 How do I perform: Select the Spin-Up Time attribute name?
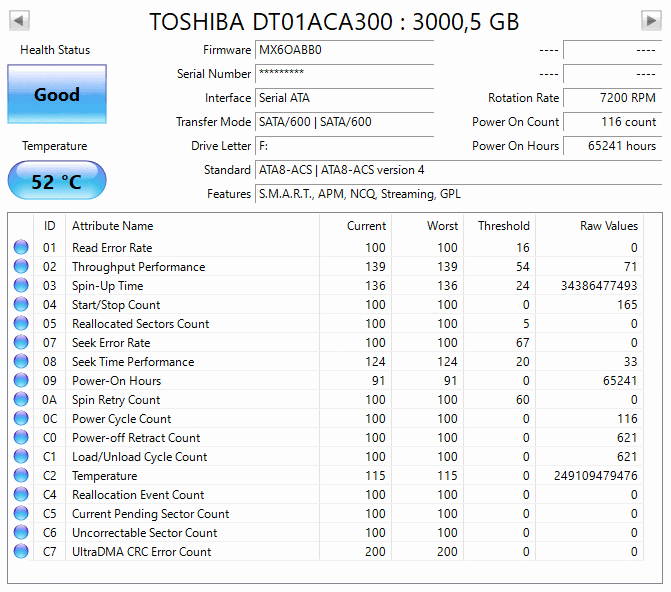click(x=107, y=286)
